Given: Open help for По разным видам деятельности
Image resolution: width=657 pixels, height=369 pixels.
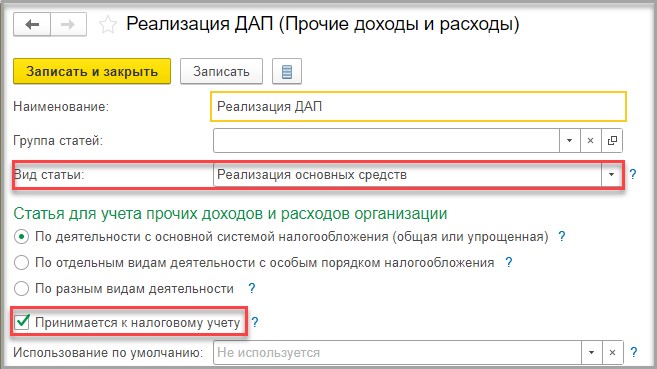Looking at the screenshot, I should click(x=251, y=288).
